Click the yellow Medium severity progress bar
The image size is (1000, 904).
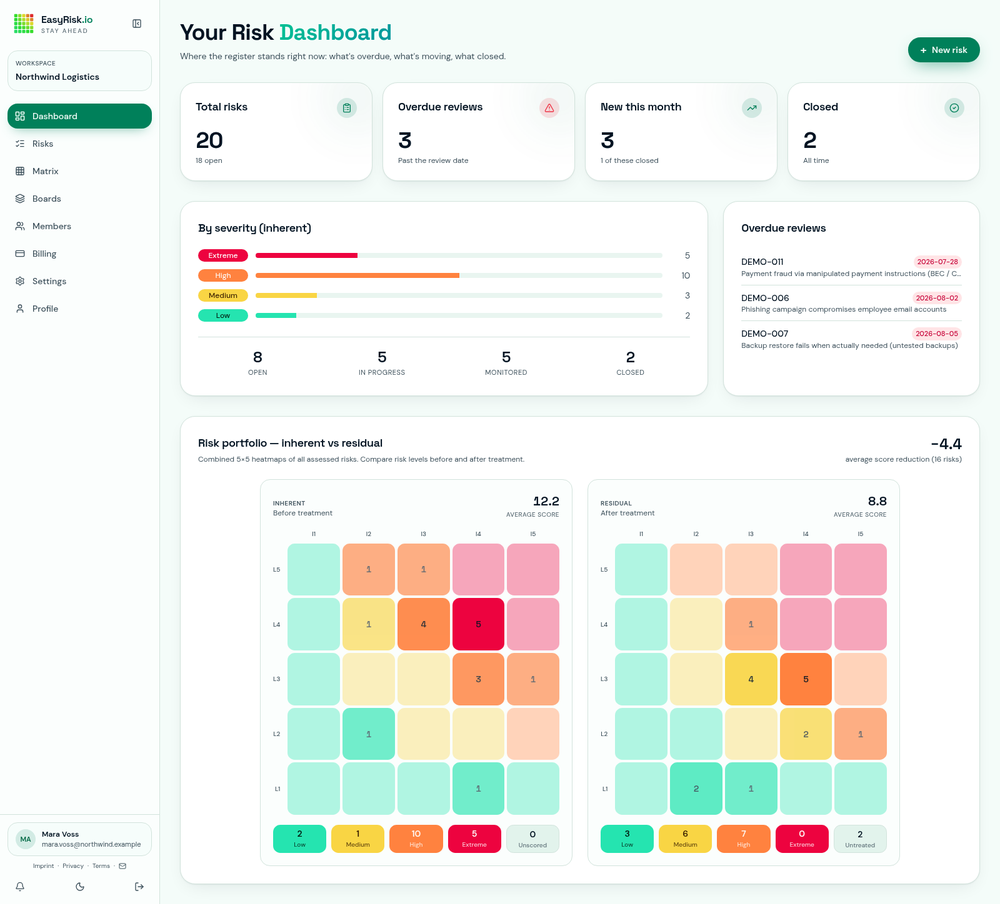tap(286, 295)
